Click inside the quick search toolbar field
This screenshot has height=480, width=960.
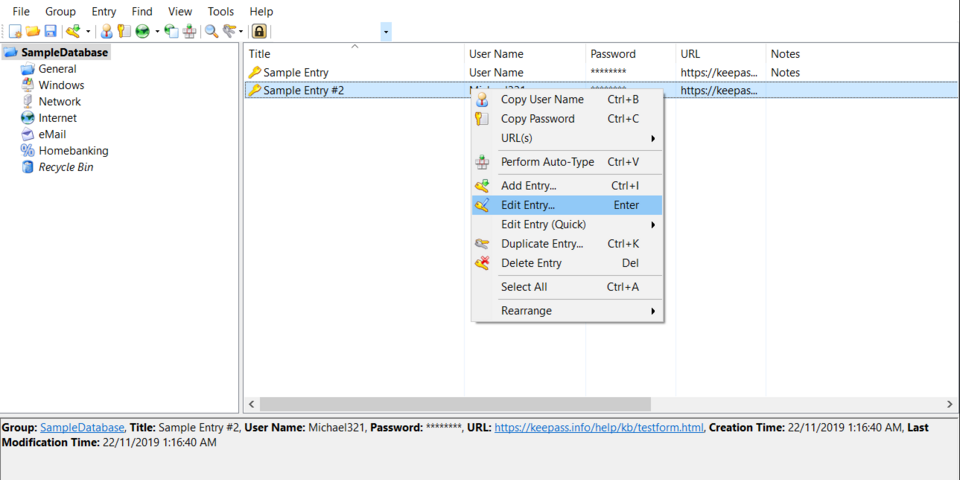coord(326,31)
